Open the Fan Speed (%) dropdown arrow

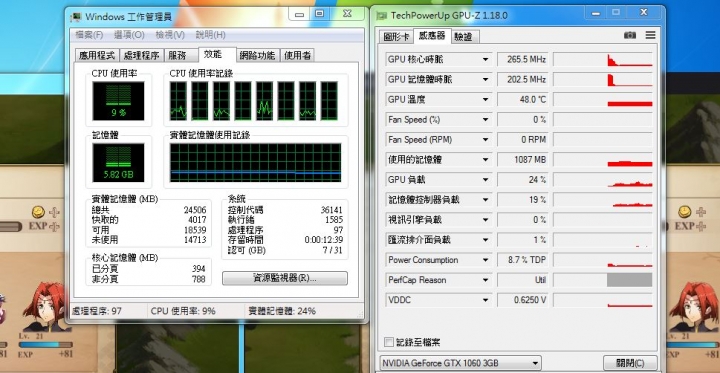tap(485, 120)
